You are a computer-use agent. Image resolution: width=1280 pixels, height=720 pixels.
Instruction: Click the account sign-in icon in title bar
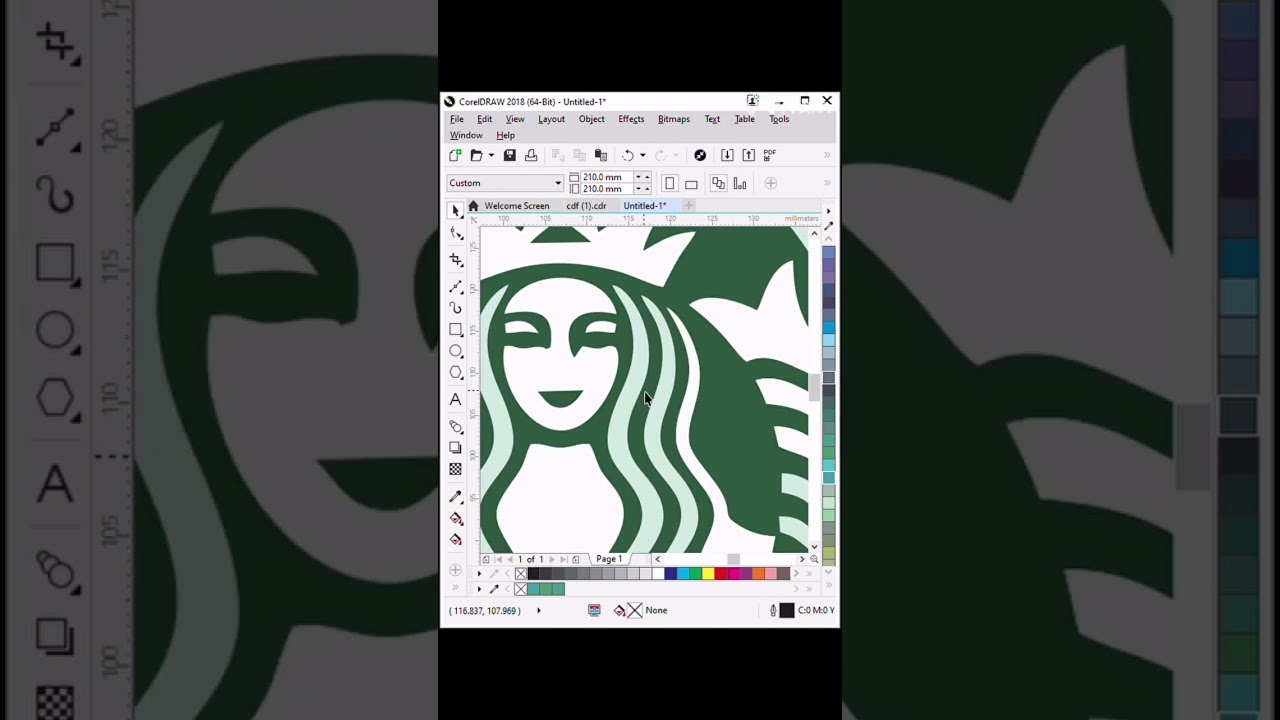tap(752, 101)
